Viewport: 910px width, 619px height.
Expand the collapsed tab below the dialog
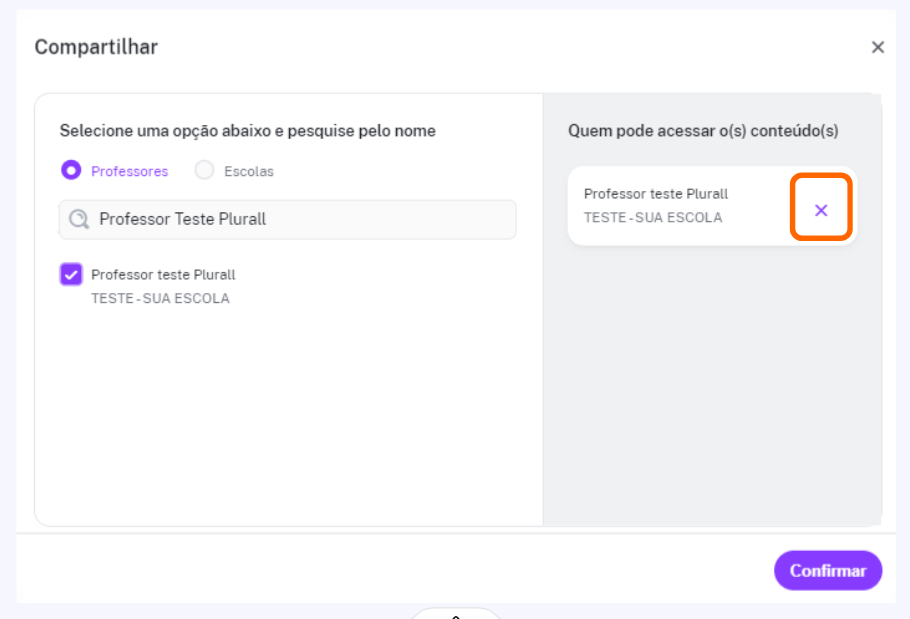(x=456, y=613)
